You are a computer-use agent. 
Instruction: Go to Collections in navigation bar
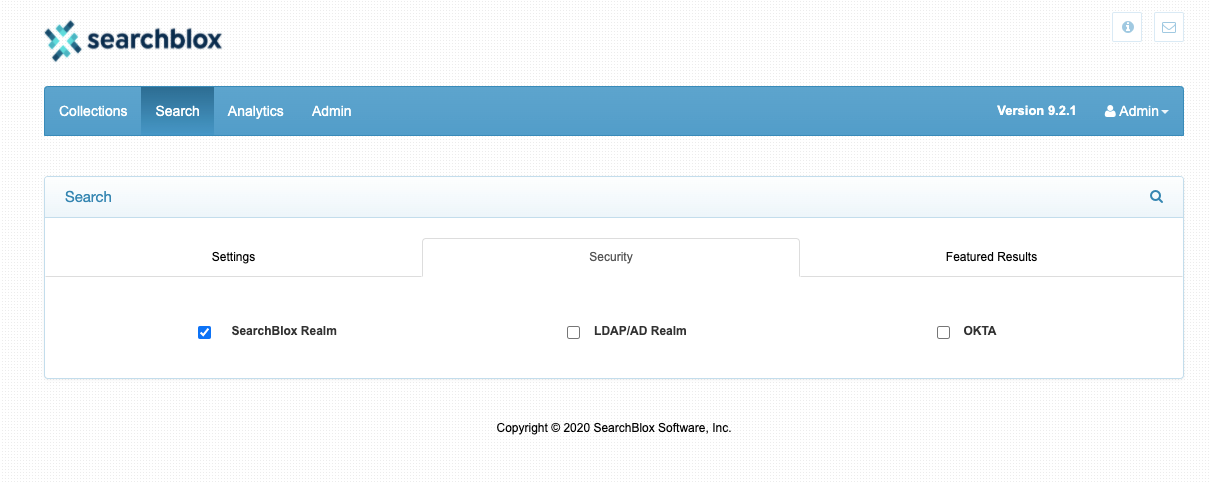pos(93,111)
